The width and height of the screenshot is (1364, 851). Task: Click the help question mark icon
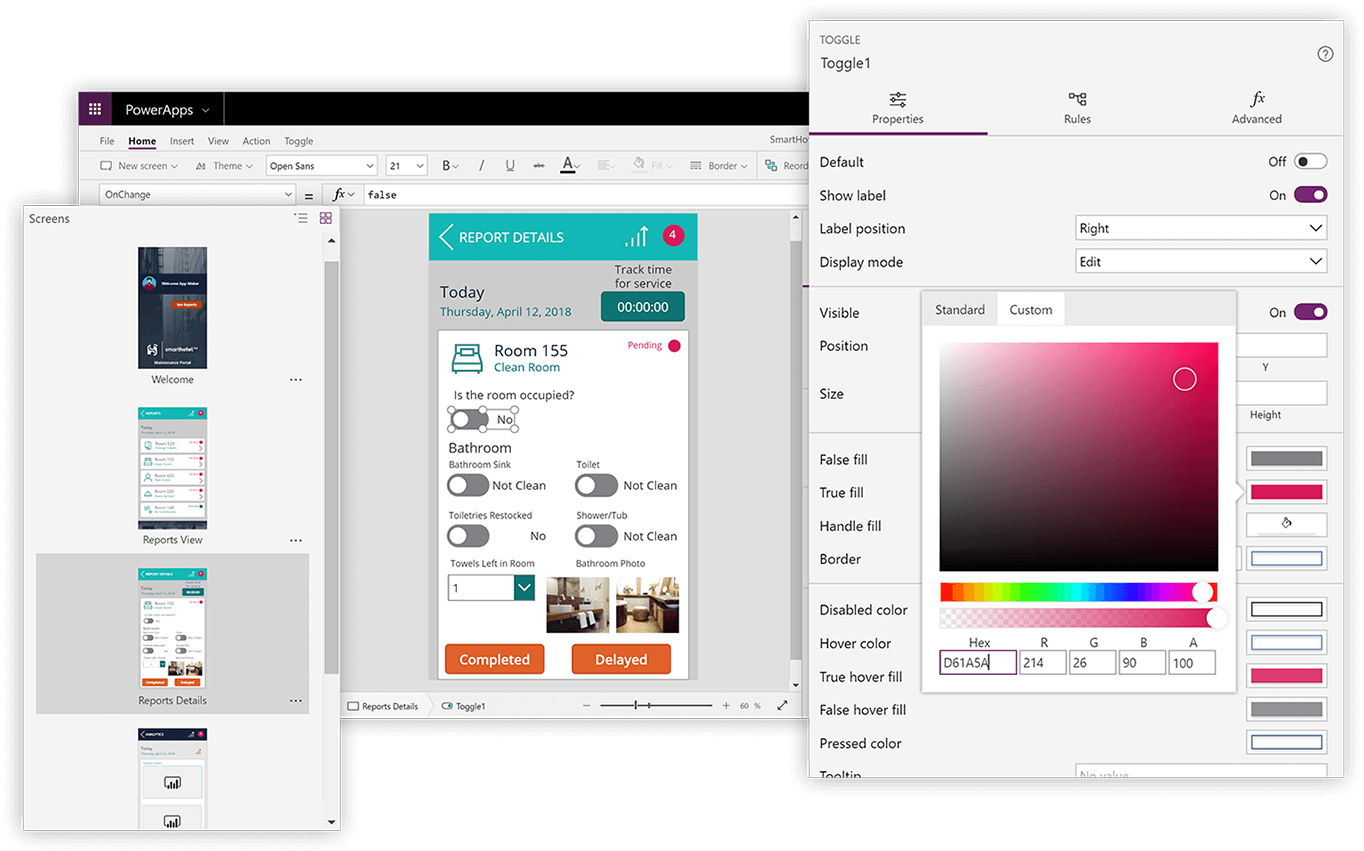click(x=1325, y=54)
